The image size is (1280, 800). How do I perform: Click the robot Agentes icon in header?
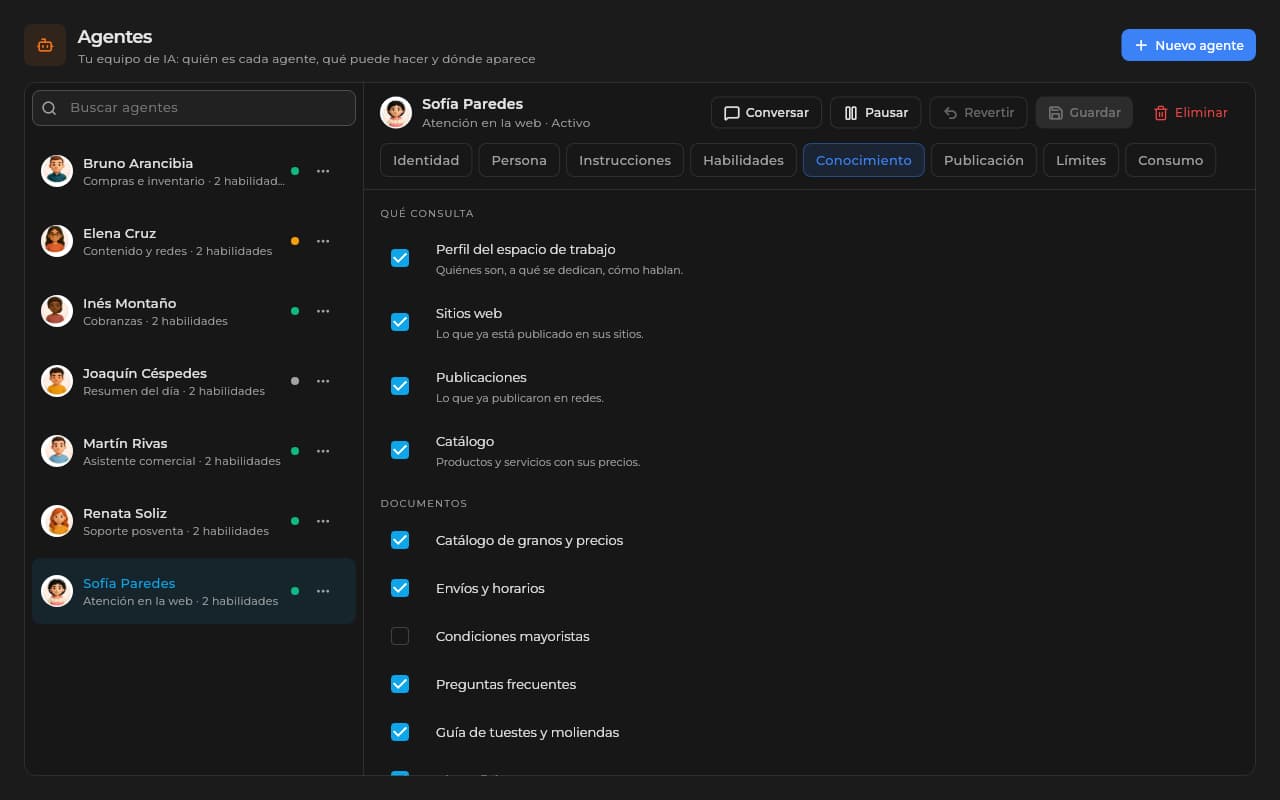tap(45, 45)
